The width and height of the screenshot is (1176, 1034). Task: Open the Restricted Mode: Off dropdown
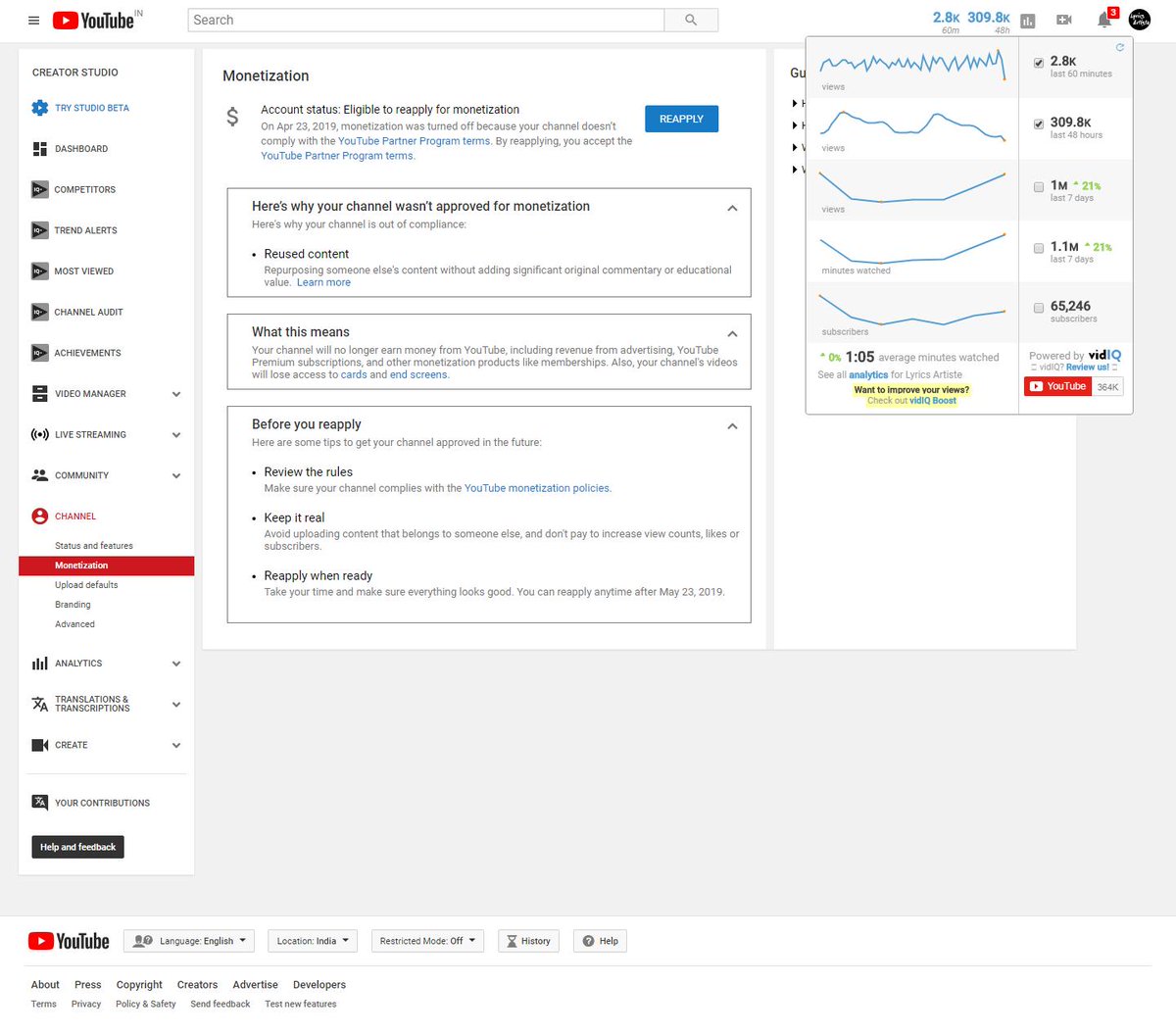pyautogui.click(x=427, y=941)
